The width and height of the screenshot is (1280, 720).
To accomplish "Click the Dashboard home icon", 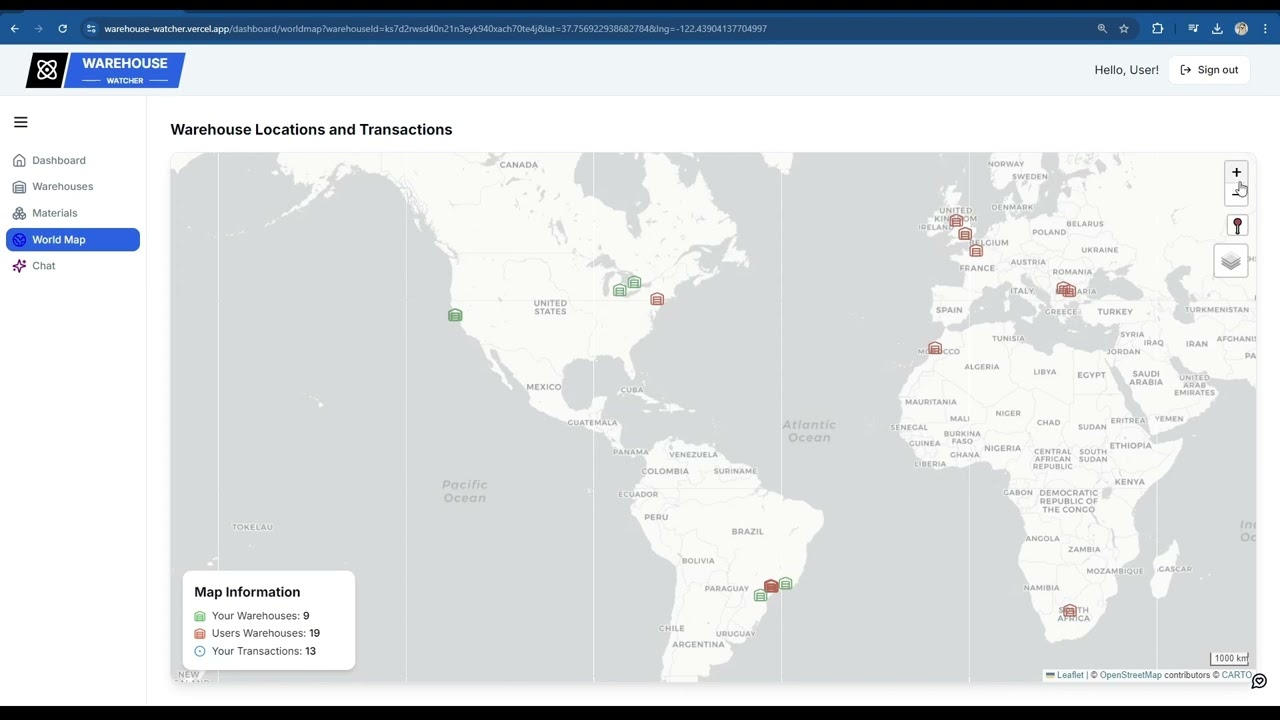I will pos(18,160).
